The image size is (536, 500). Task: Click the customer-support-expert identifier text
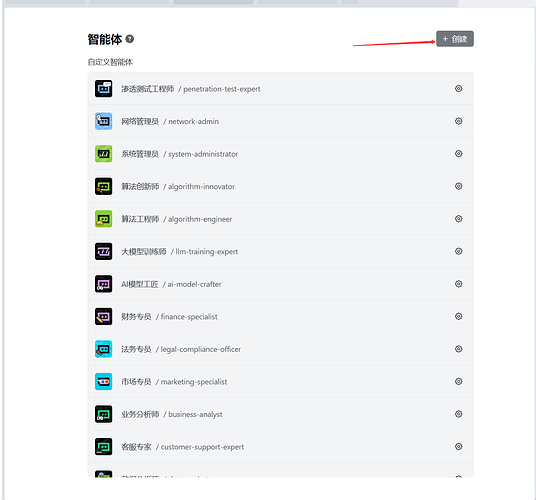point(202,447)
